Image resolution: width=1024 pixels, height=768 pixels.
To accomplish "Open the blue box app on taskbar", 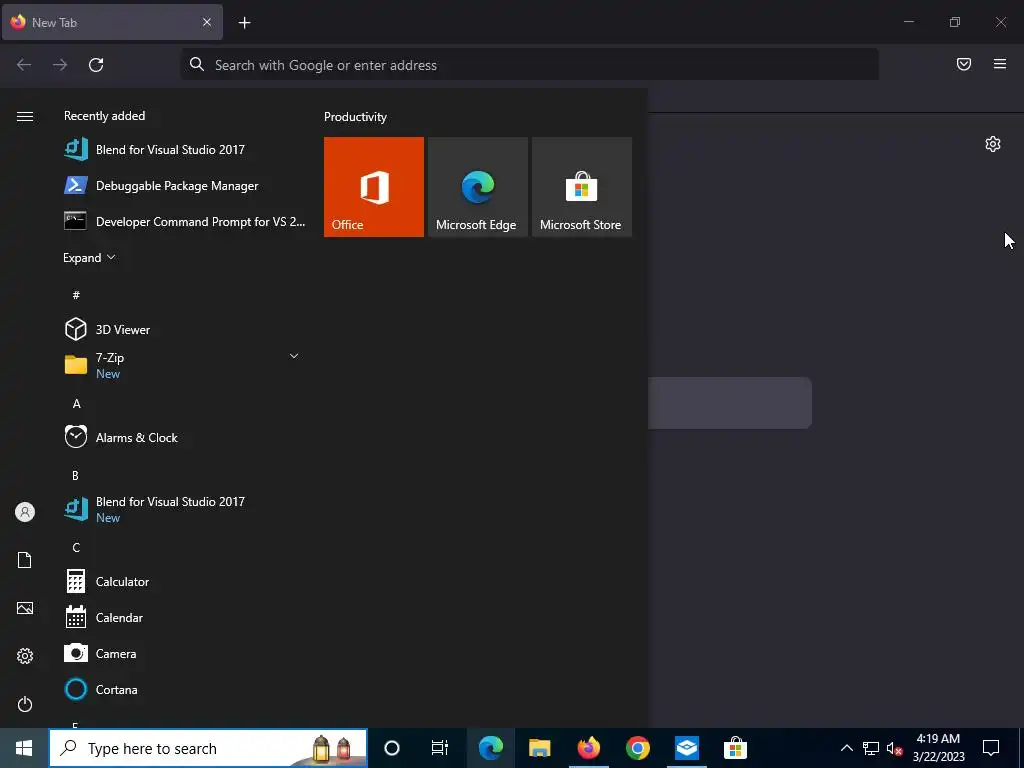I will 686,748.
